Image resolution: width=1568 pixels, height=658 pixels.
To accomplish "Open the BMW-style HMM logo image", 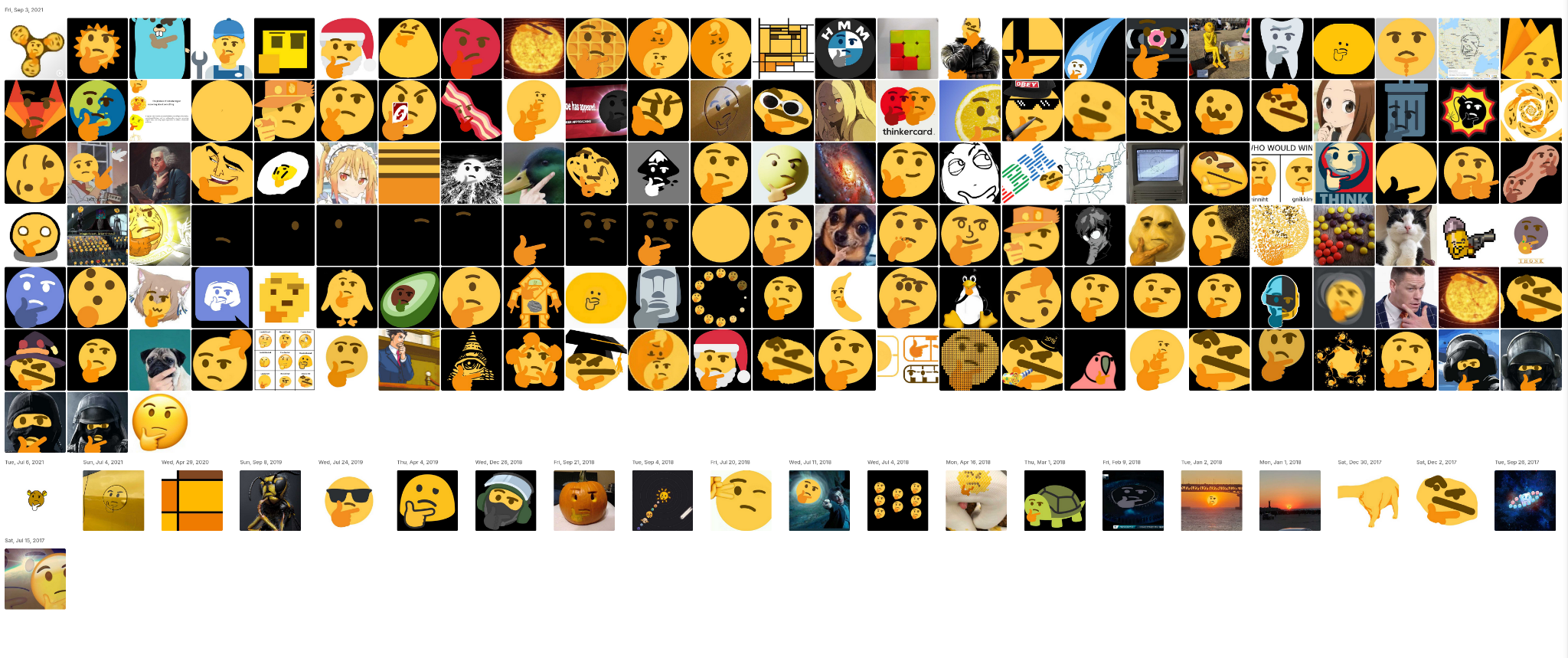I will click(x=845, y=49).
